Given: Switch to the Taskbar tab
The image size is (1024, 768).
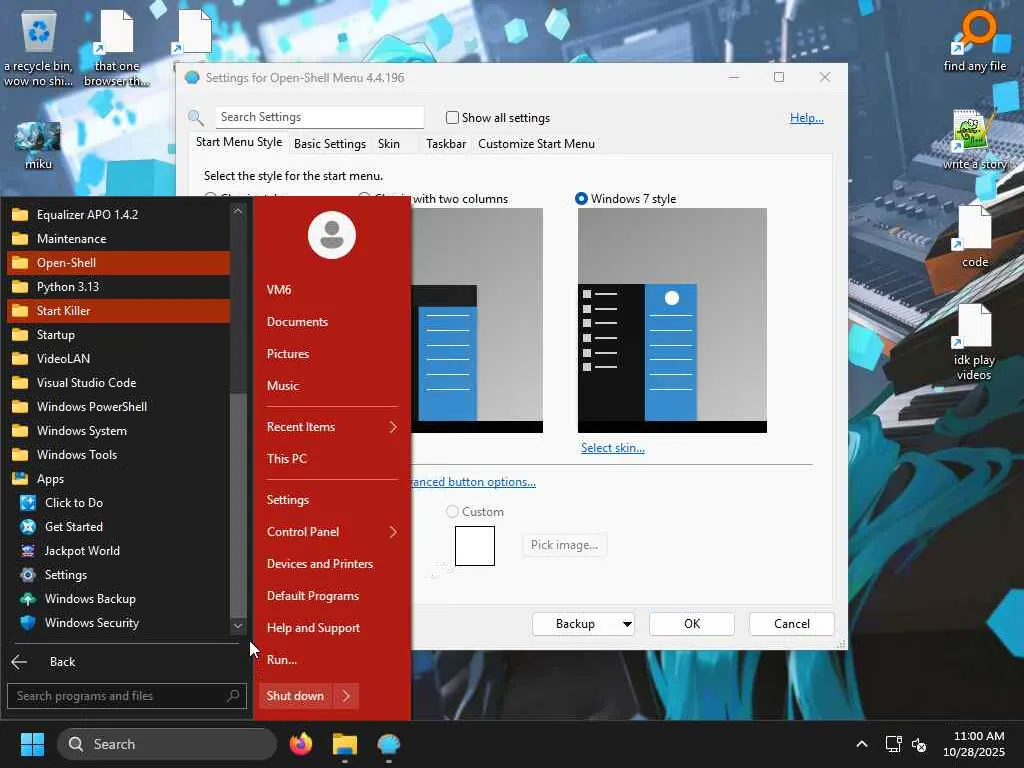Looking at the screenshot, I should click(446, 144).
